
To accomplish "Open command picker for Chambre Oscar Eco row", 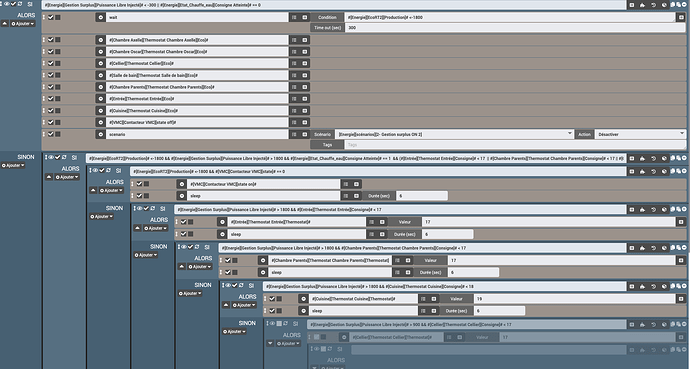I will click(x=305, y=51).
